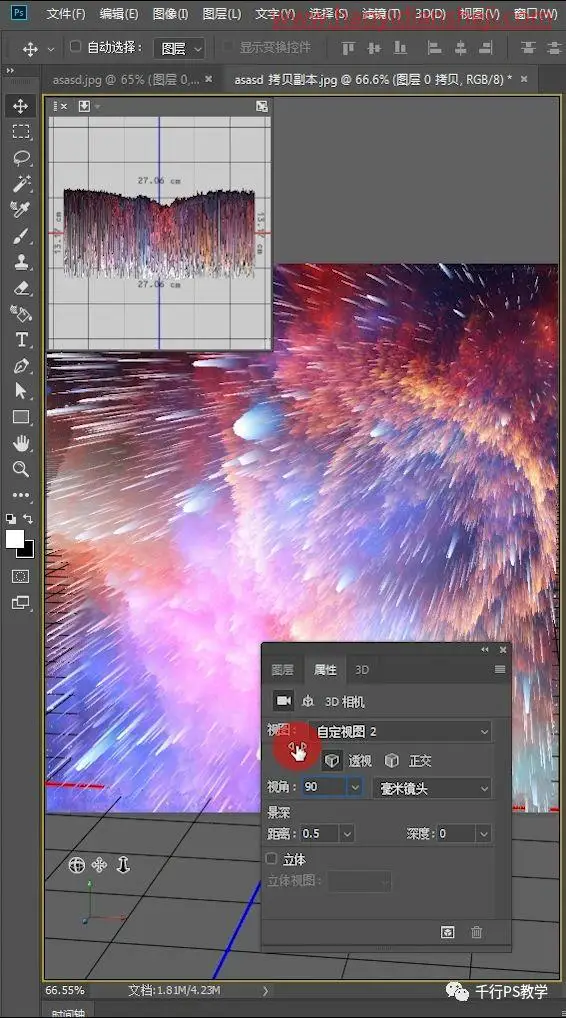Change the screen mode icon
This screenshot has width=566, height=1018.
click(x=21, y=602)
